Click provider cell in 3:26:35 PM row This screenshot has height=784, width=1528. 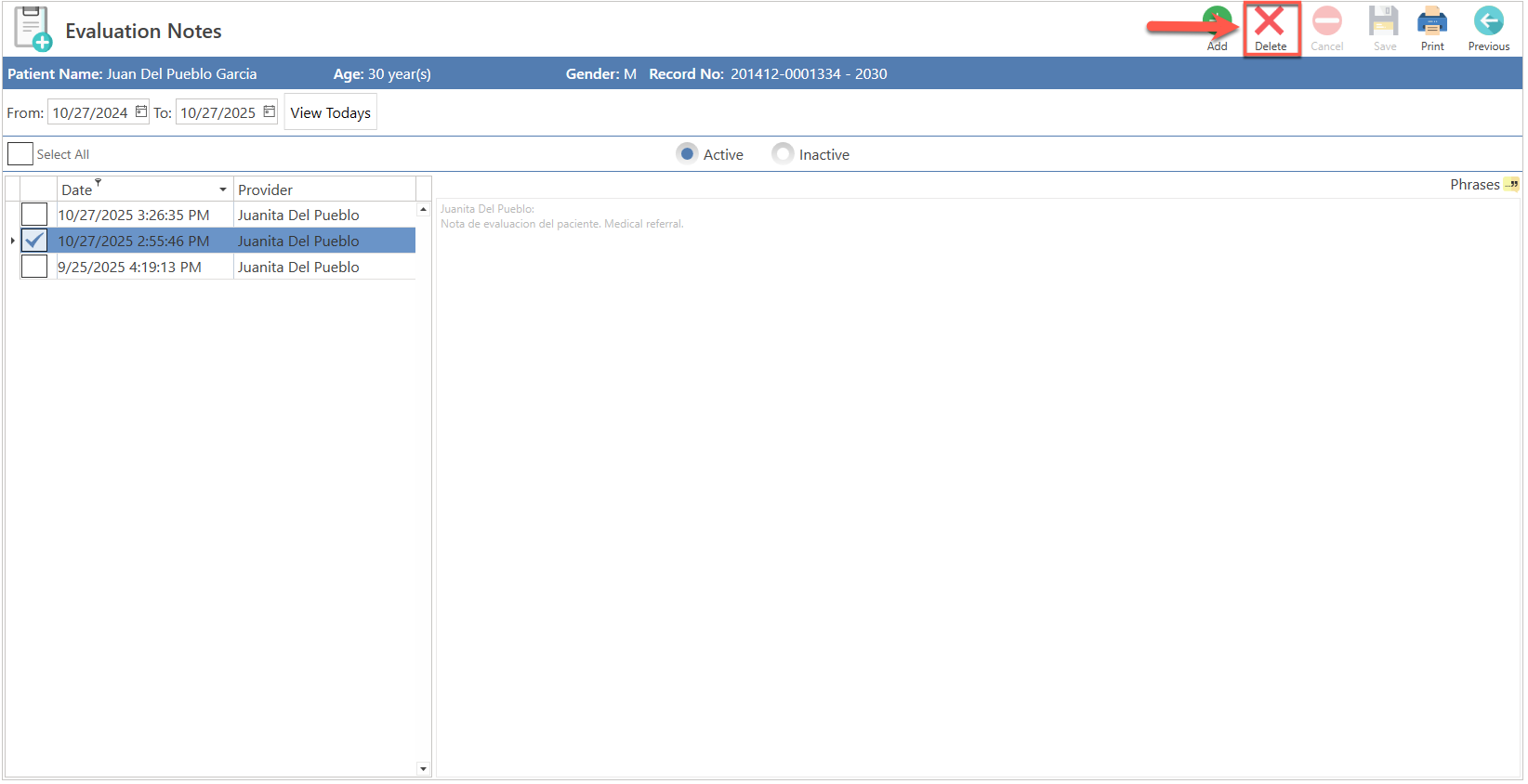[x=324, y=215]
